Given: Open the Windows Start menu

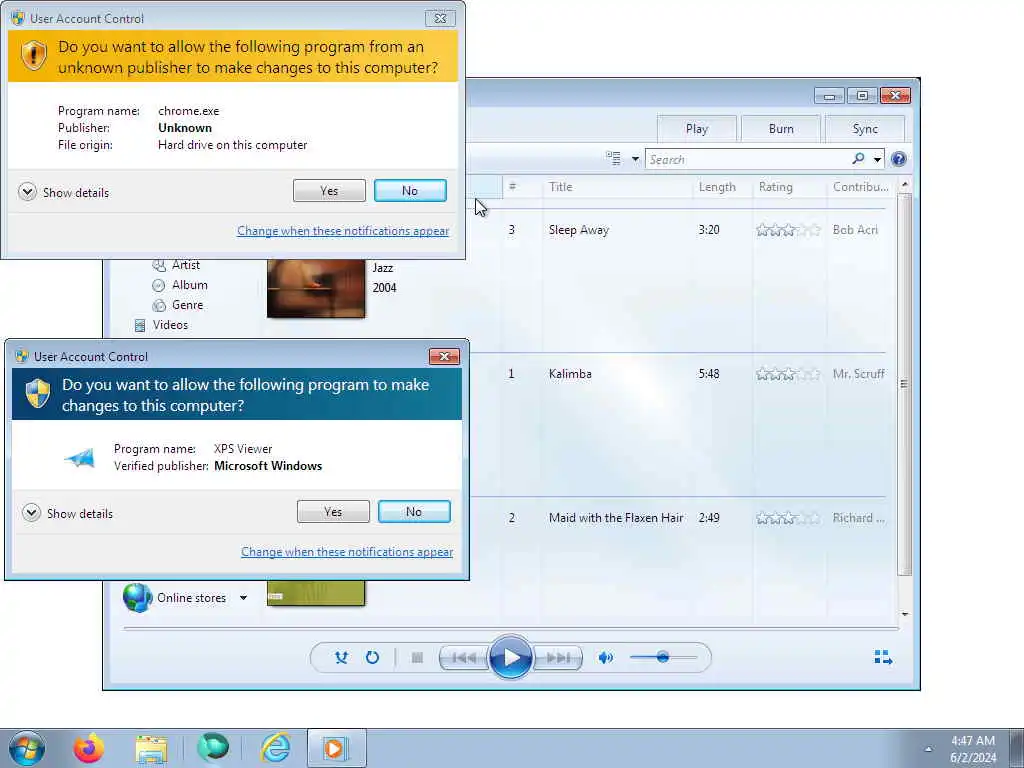Looking at the screenshot, I should pos(27,748).
